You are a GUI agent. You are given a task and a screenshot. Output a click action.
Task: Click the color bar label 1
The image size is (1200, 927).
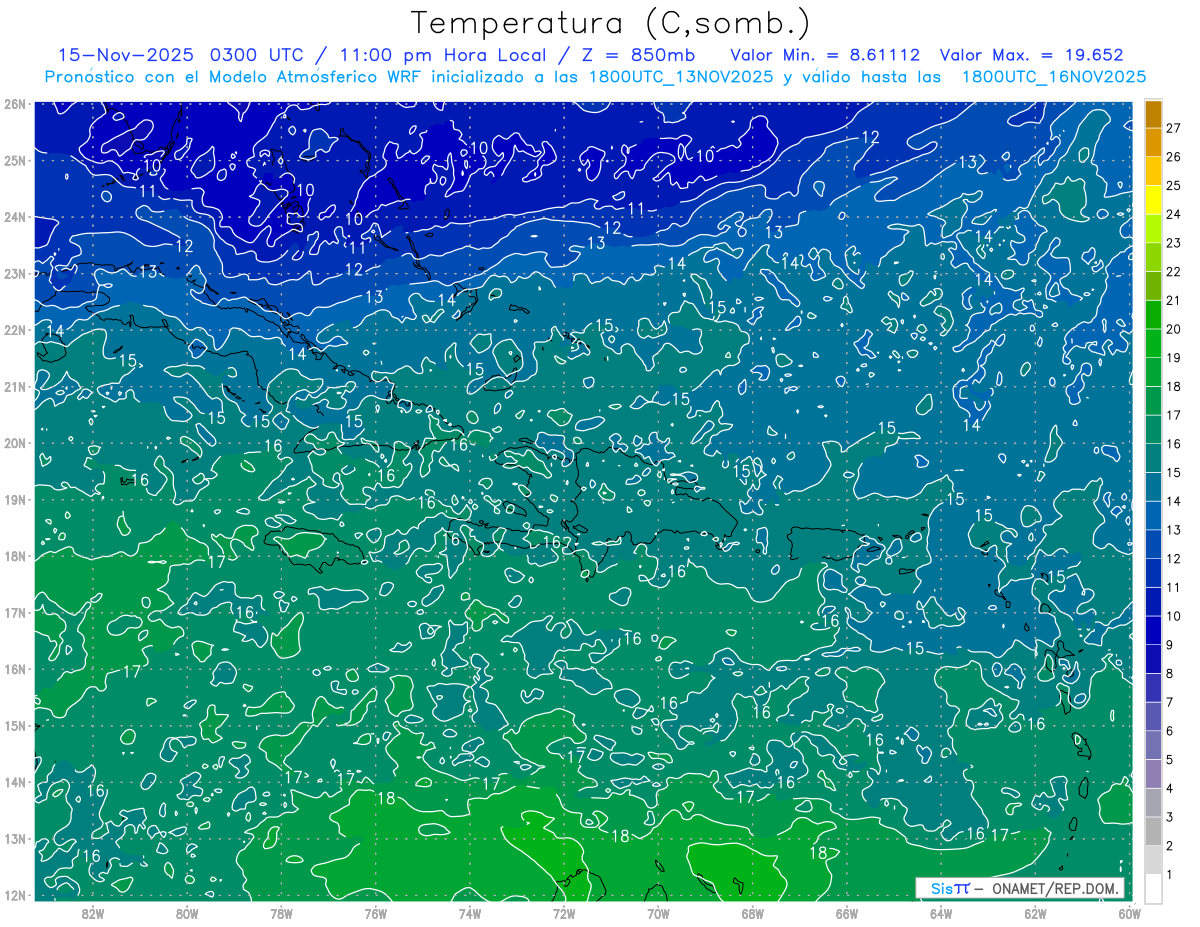pyautogui.click(x=1170, y=875)
